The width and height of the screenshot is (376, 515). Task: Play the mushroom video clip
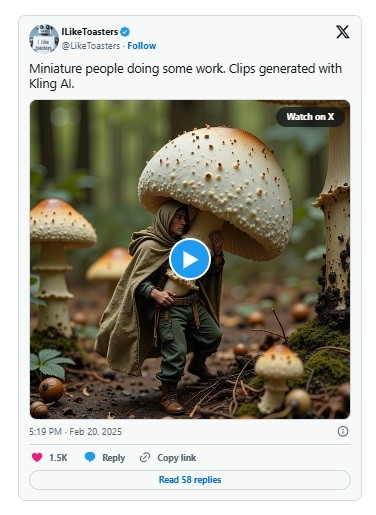tap(190, 259)
